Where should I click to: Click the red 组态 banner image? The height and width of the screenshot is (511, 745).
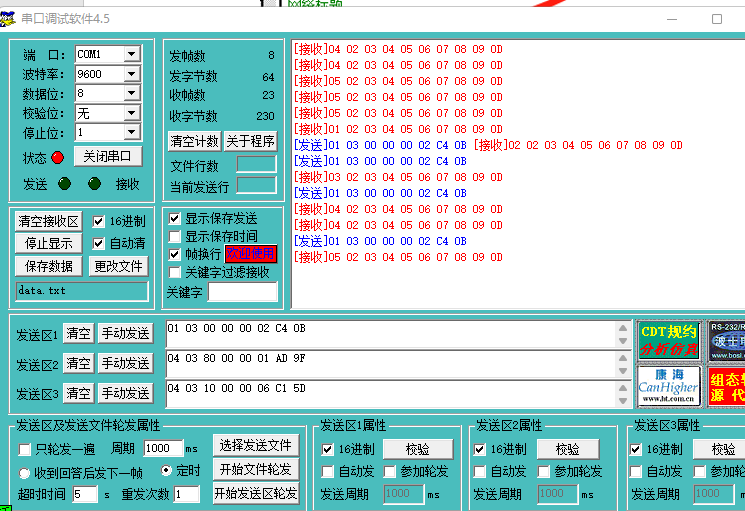(727, 387)
